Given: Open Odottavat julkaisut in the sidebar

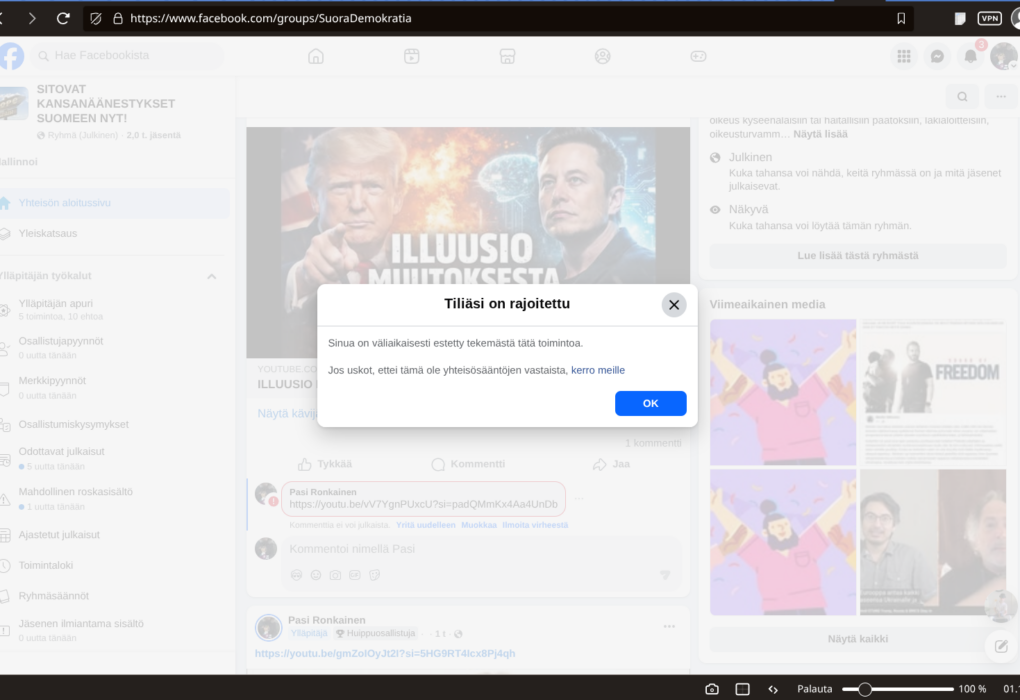Looking at the screenshot, I should (62, 451).
